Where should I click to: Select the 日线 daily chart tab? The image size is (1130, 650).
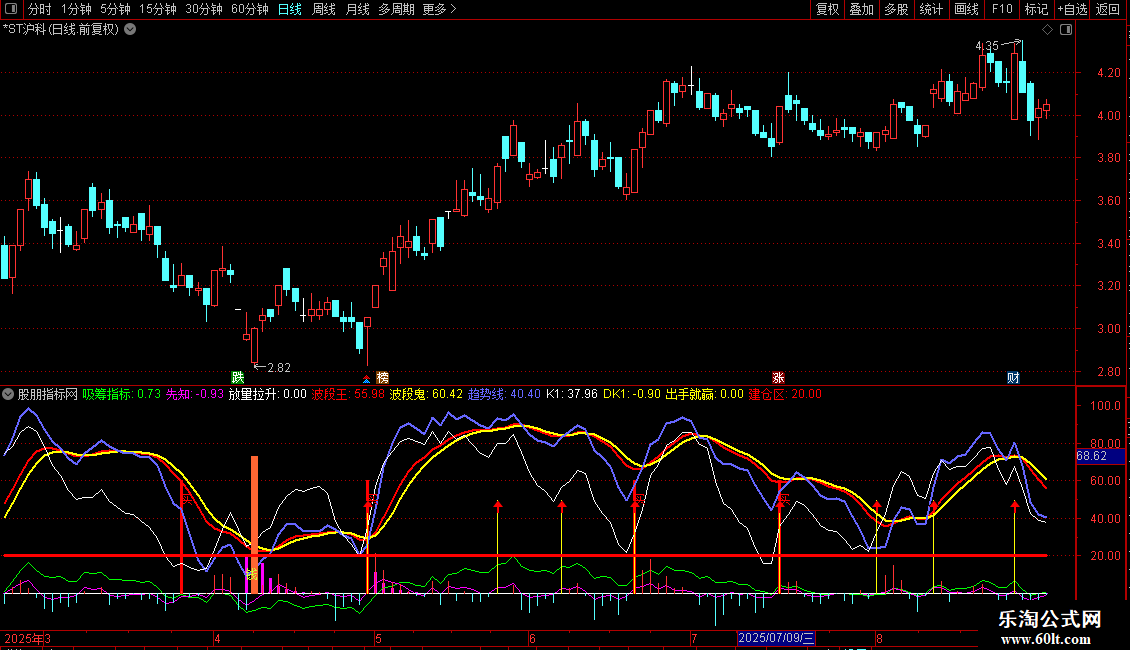tap(290, 9)
